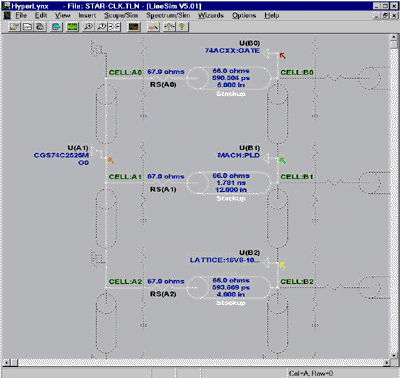400x378 pixels.
Task: Activate the ghosted IC symbol above CELL:A0
Action: pos(98,49)
